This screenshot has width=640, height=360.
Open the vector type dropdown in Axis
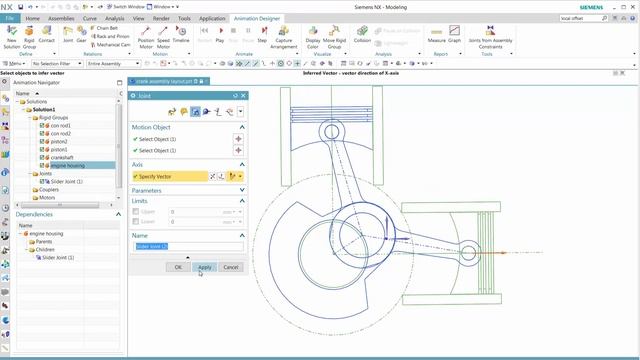[x=240, y=176]
